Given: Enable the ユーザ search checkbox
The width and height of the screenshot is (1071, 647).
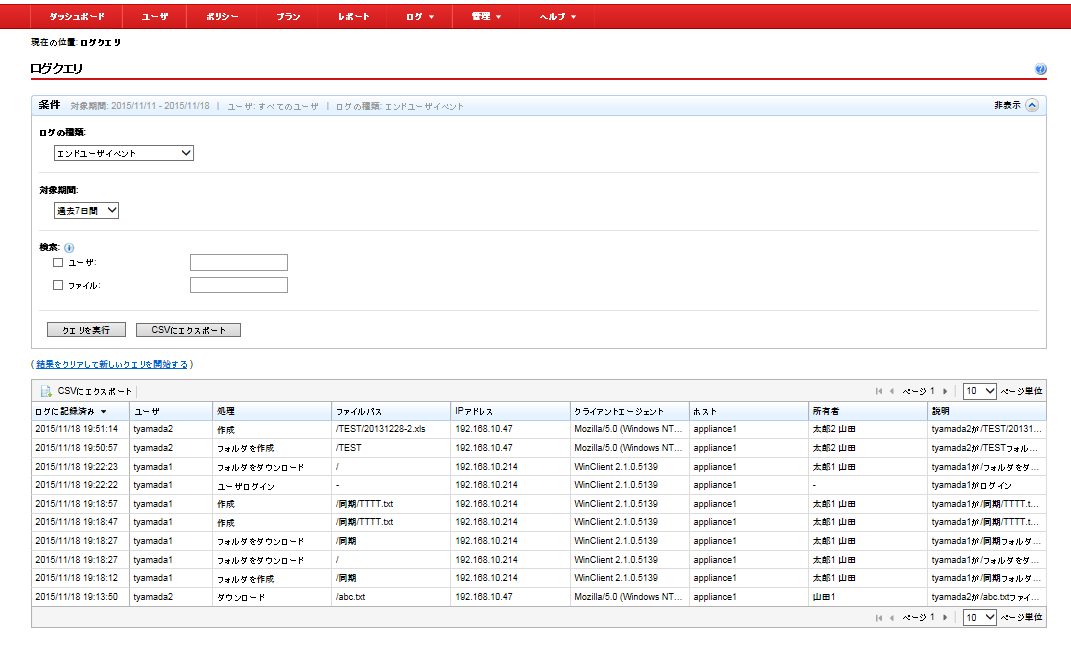Looking at the screenshot, I should coord(58,263).
